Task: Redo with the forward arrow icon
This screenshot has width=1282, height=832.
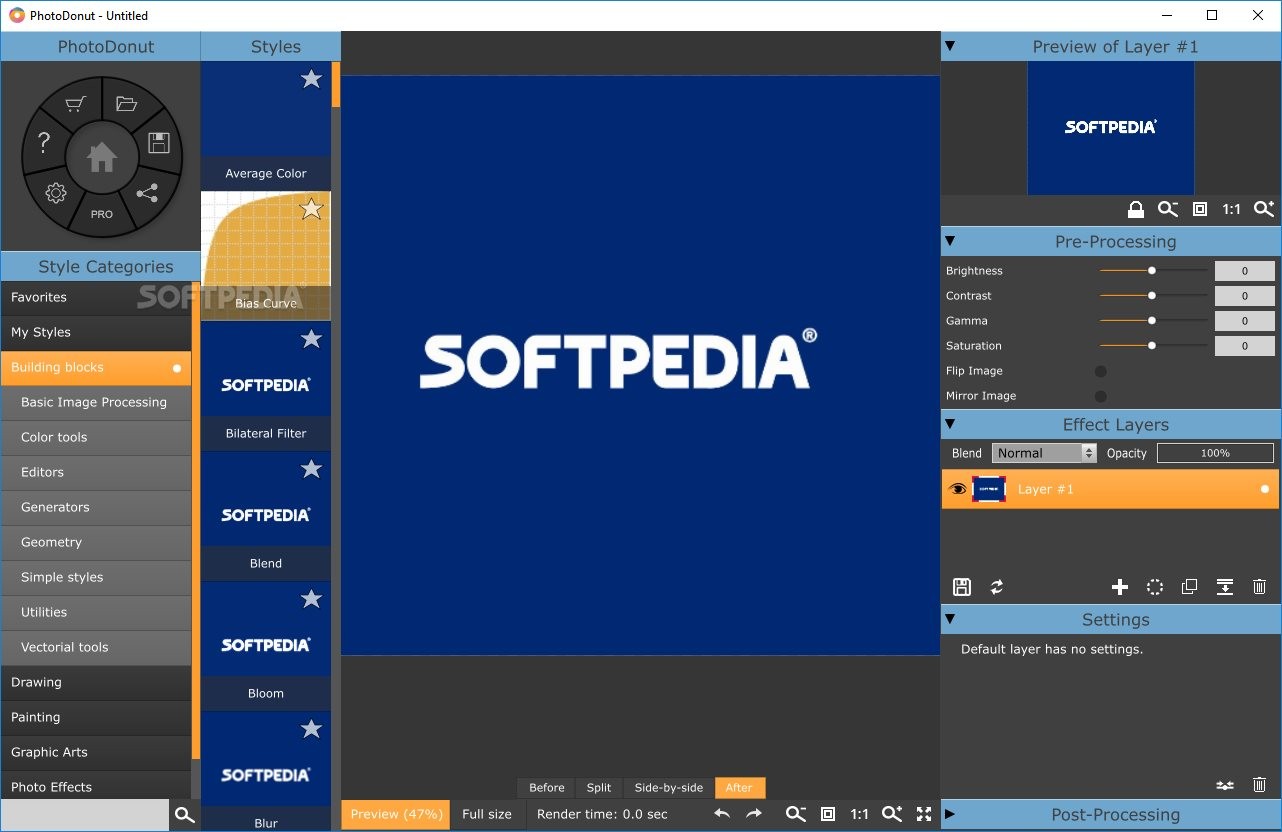Action: (x=754, y=814)
